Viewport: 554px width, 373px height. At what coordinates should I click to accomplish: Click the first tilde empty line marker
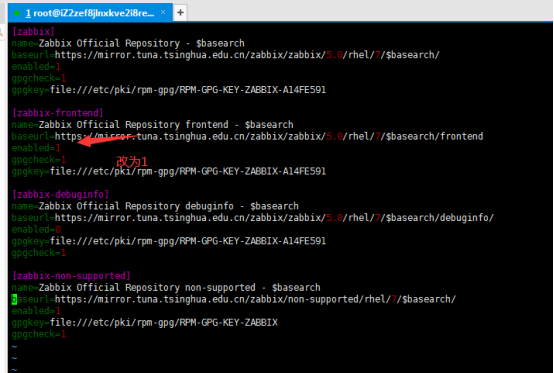tap(14, 347)
